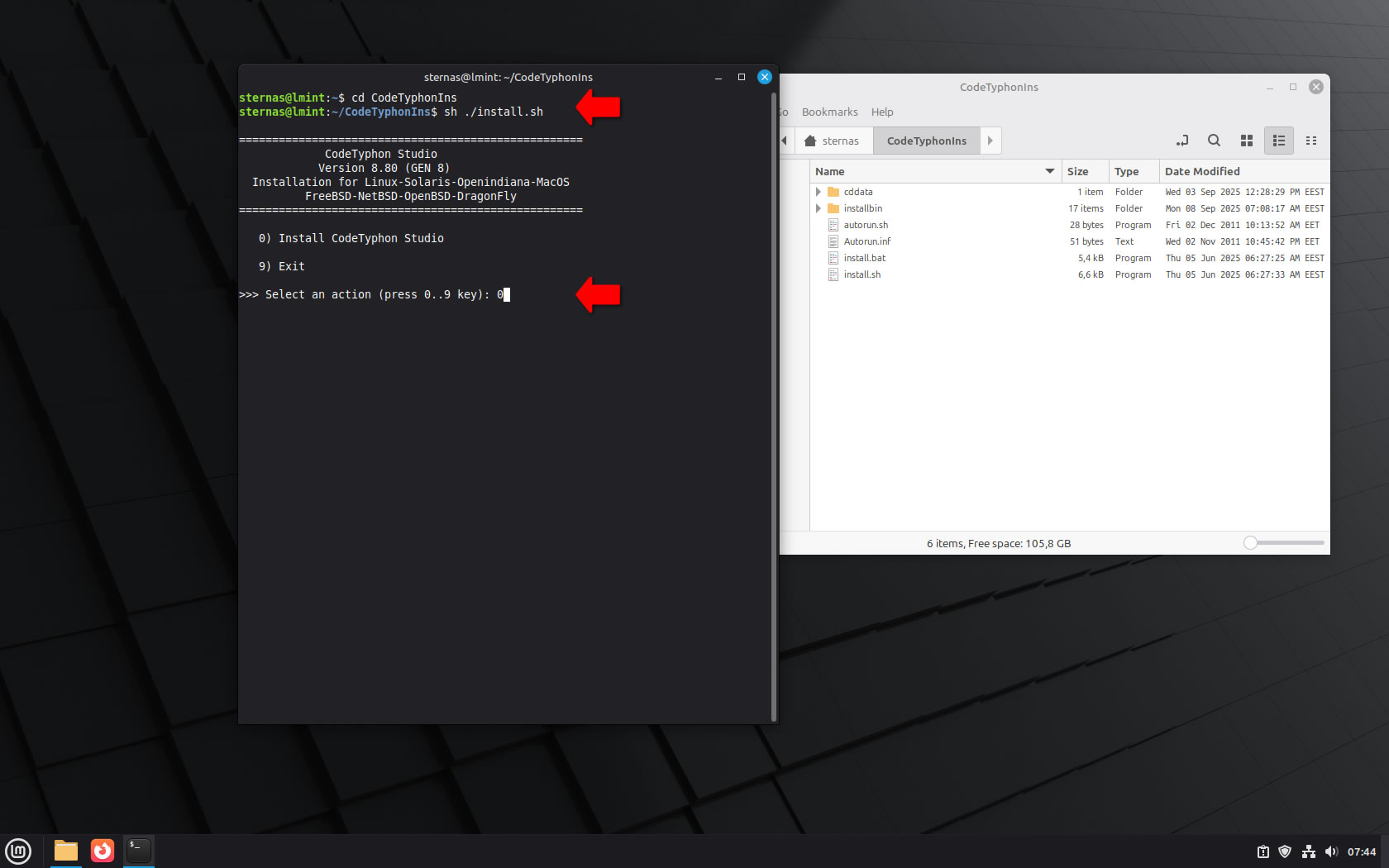Click the '28 bytes' size cell
This screenshot has height=868, width=1389.
click(x=1086, y=225)
